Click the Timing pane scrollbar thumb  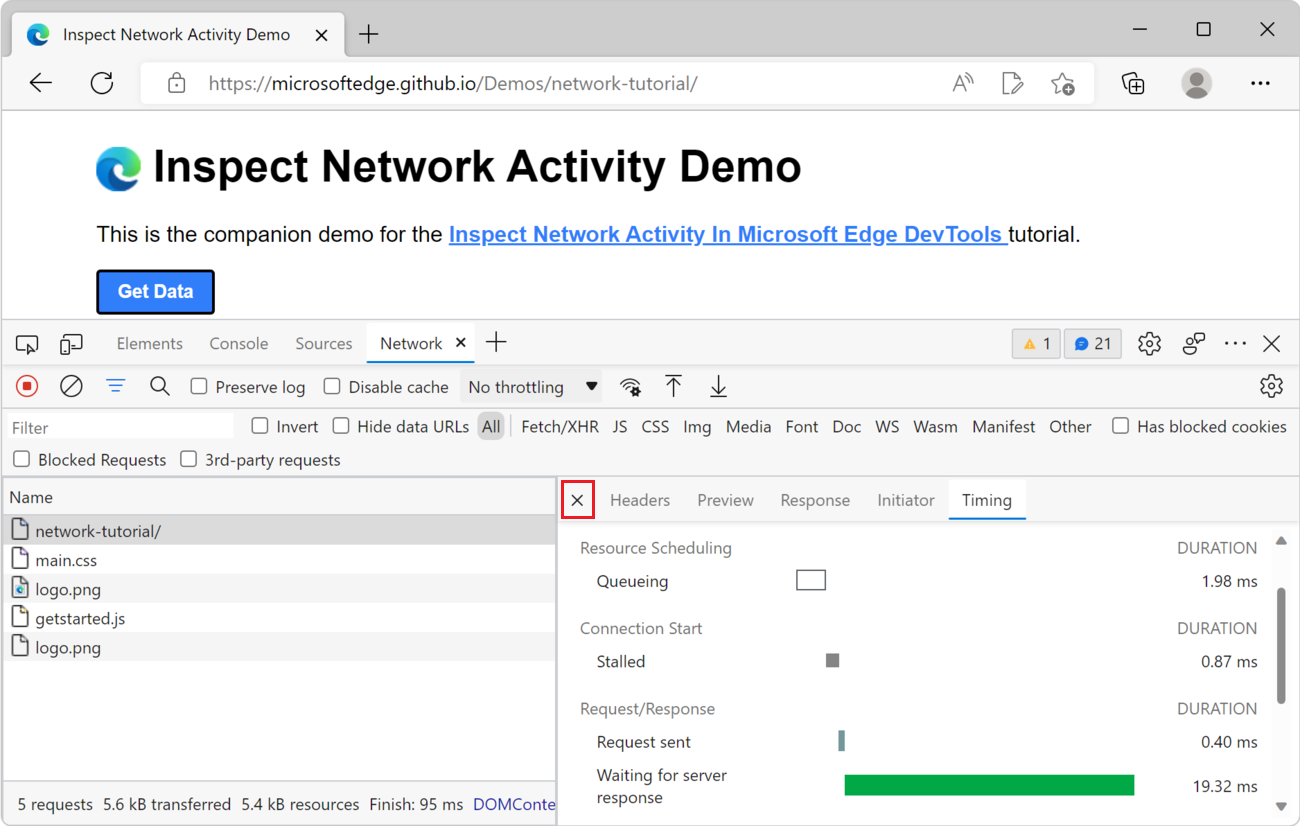pyautogui.click(x=1281, y=646)
